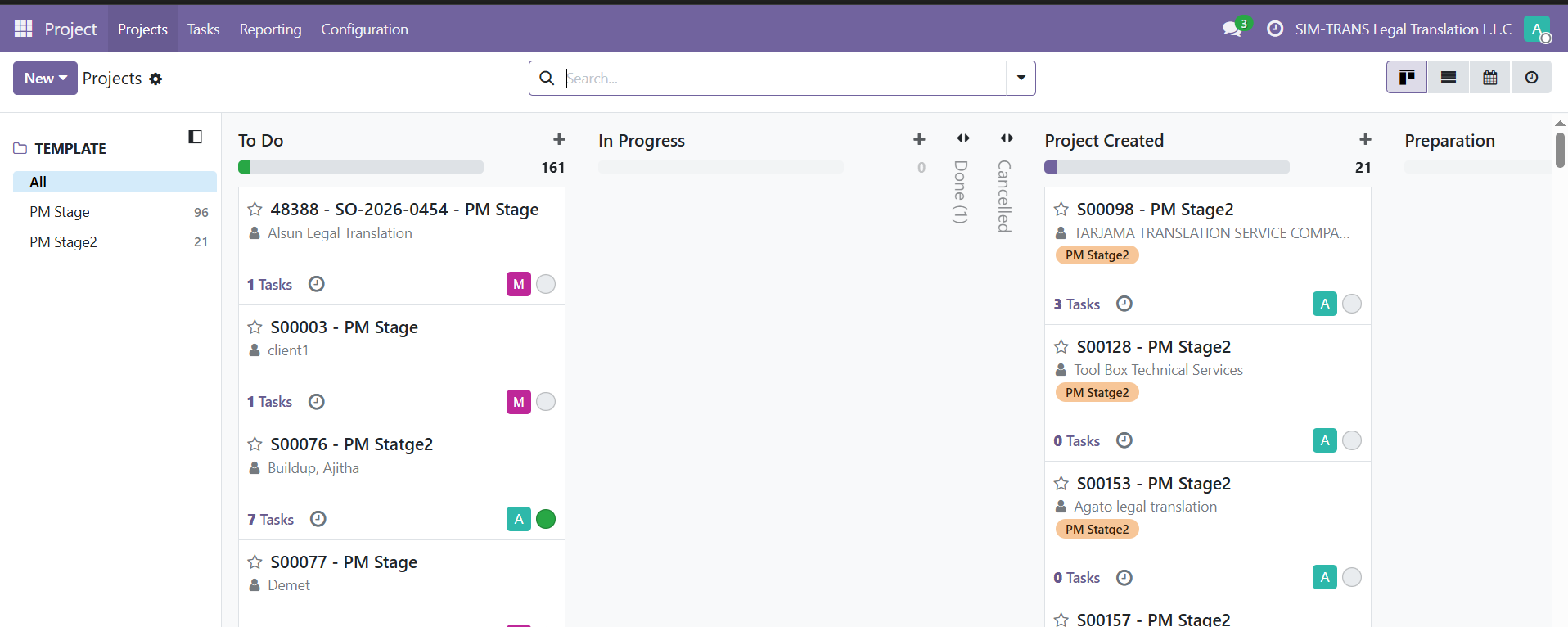Image resolution: width=1568 pixels, height=627 pixels.
Task: Click the vertical scrollbar thumb
Action: (1560, 150)
